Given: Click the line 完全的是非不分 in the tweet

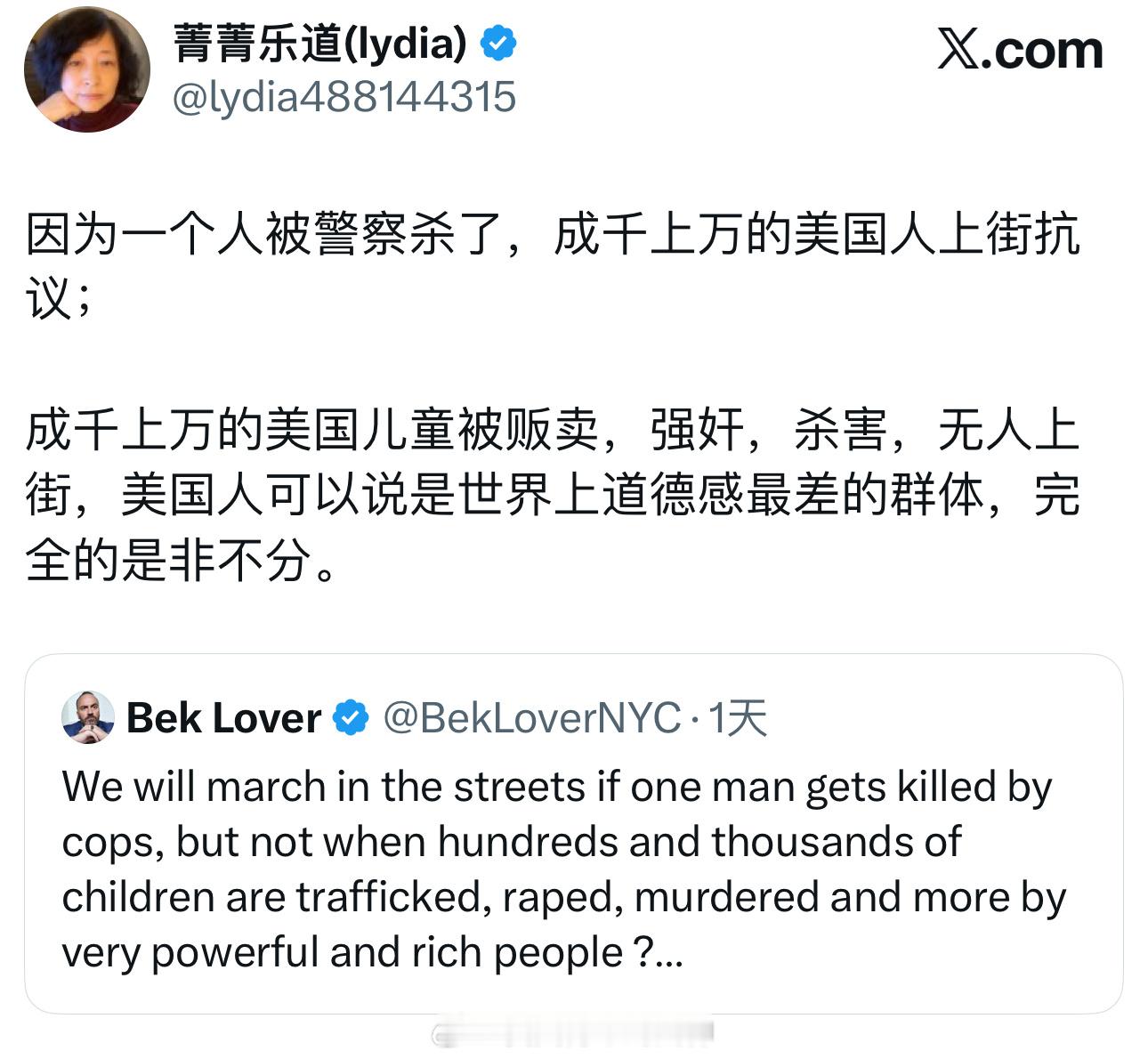Looking at the screenshot, I should click(x=174, y=558).
